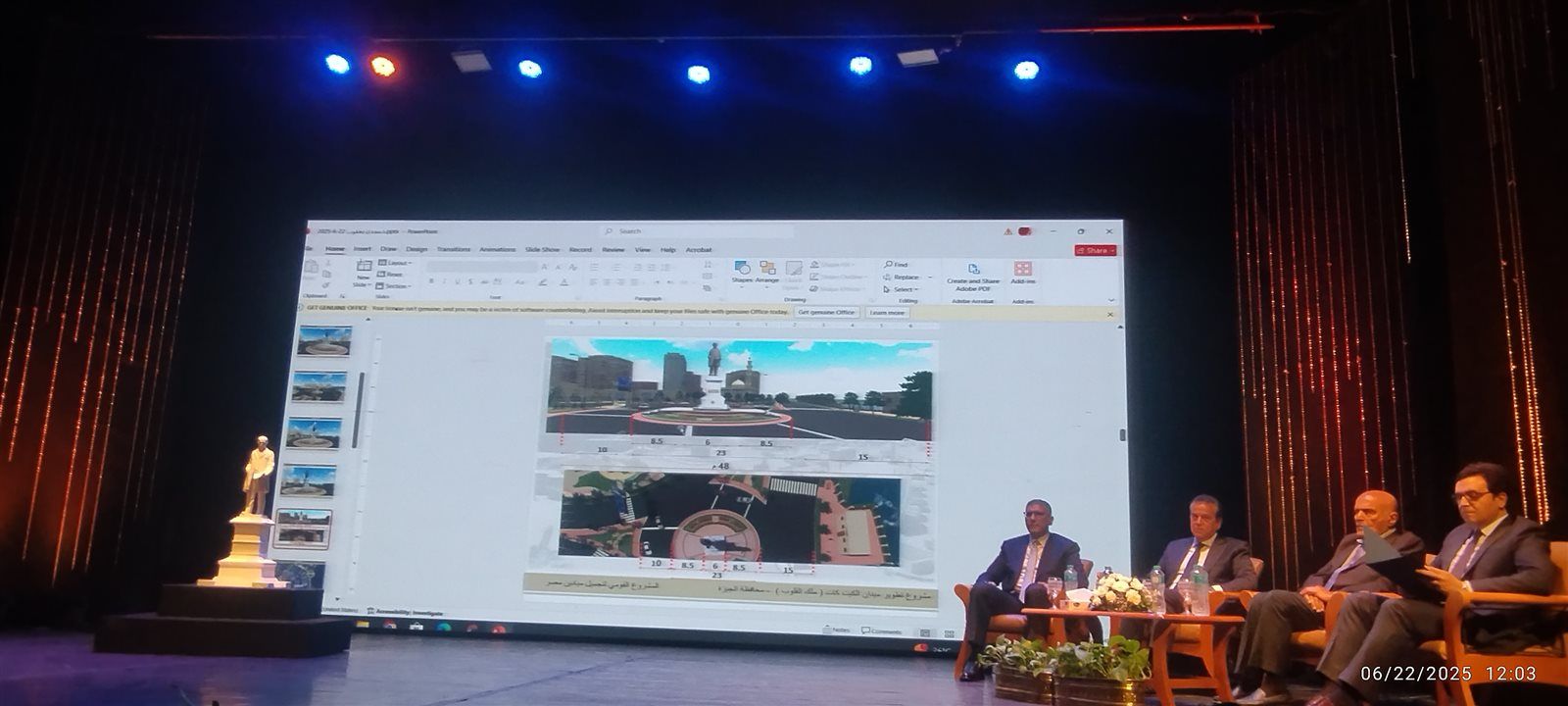Open the Home ribbon tab

pos(335,249)
